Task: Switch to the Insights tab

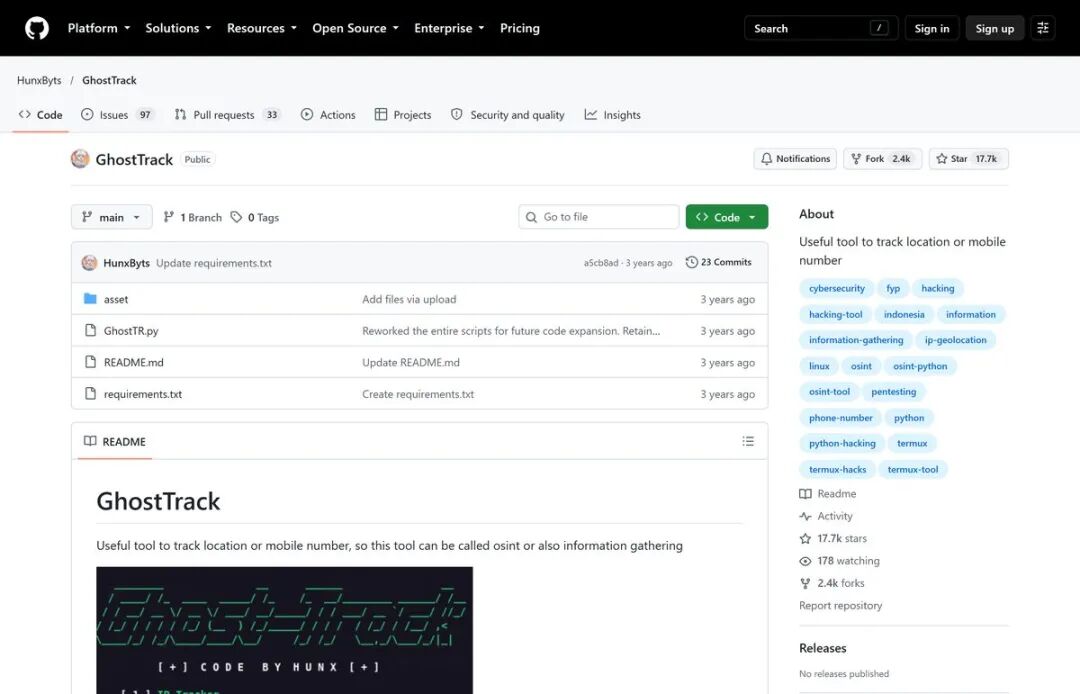Action: tap(612, 115)
